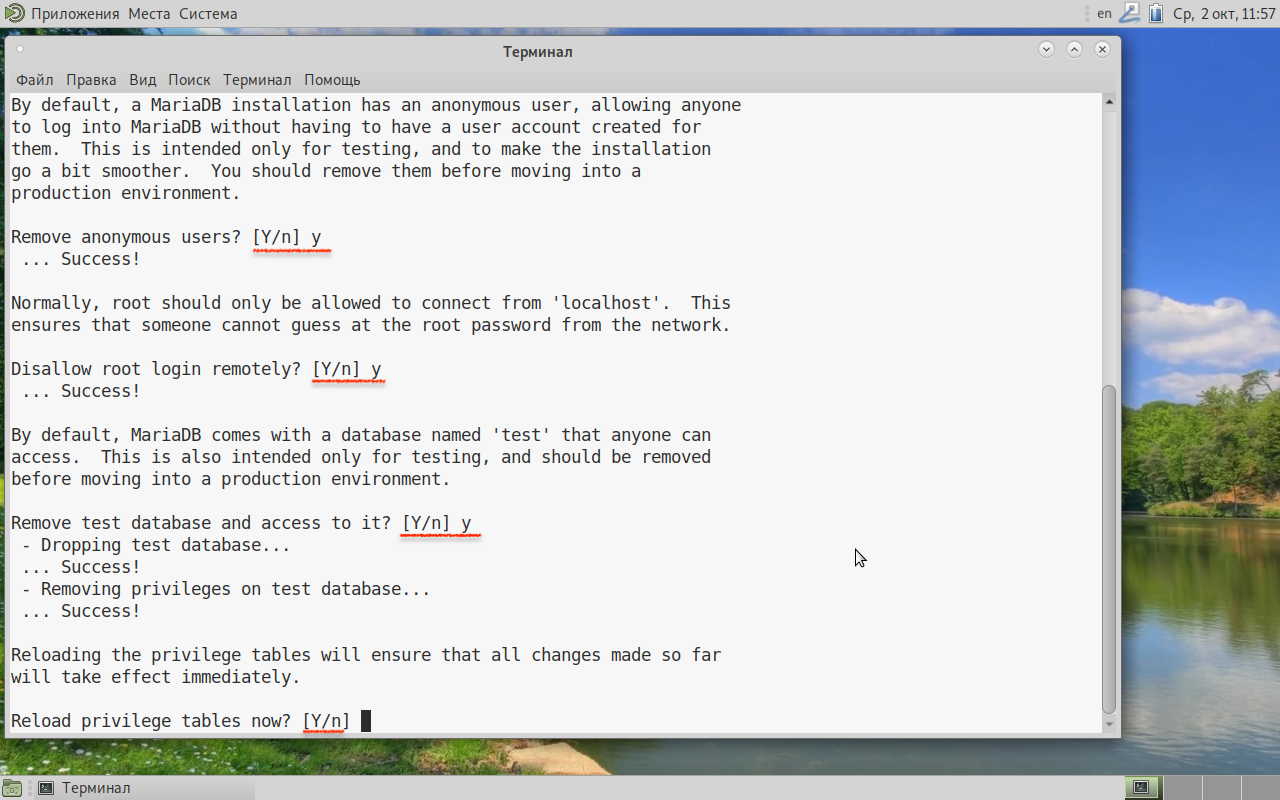Minimize the Терминал window
This screenshot has height=800, width=1280.
click(1047, 49)
